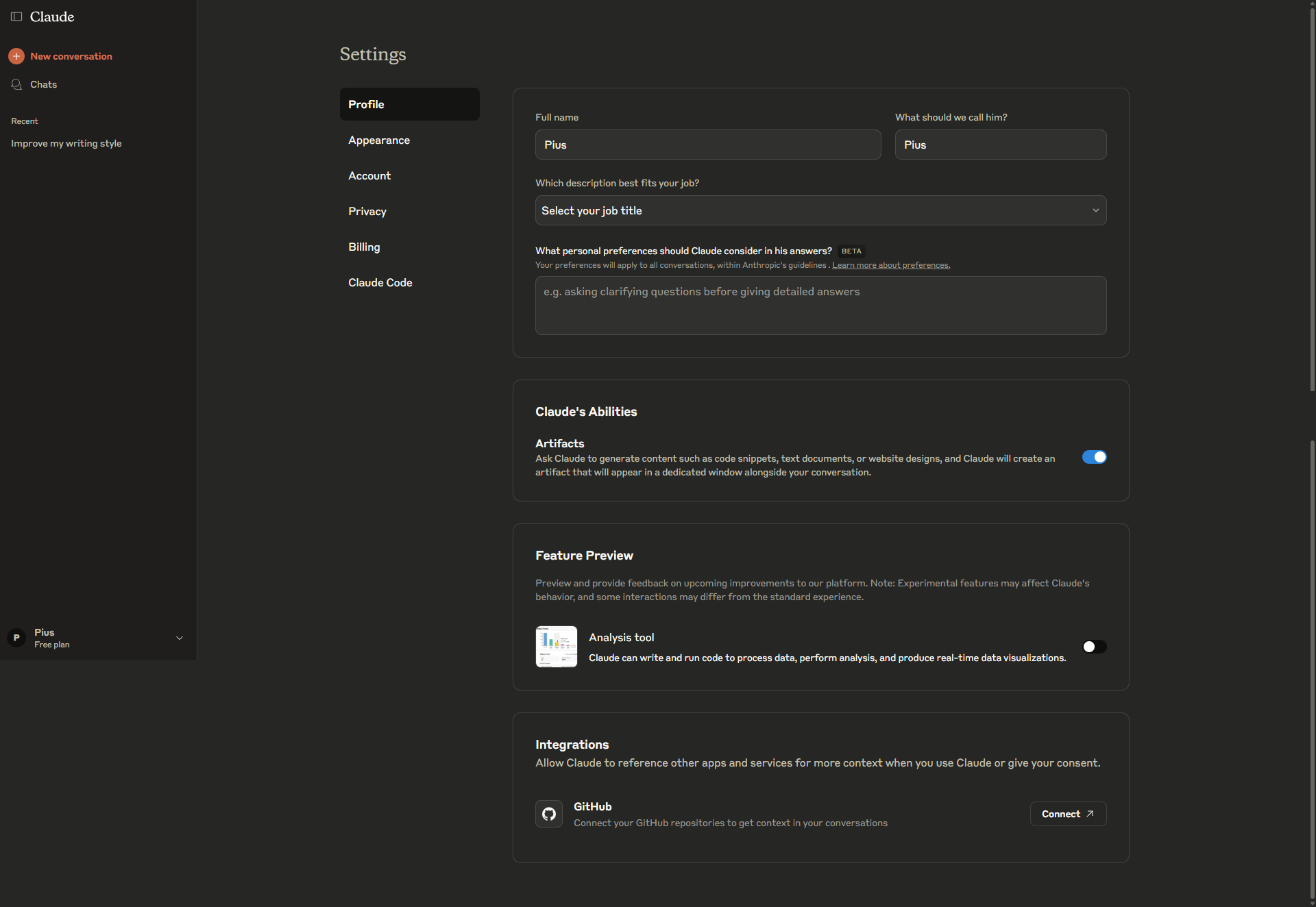Open the Profile settings tab
The height and width of the screenshot is (907, 1316).
(x=409, y=104)
